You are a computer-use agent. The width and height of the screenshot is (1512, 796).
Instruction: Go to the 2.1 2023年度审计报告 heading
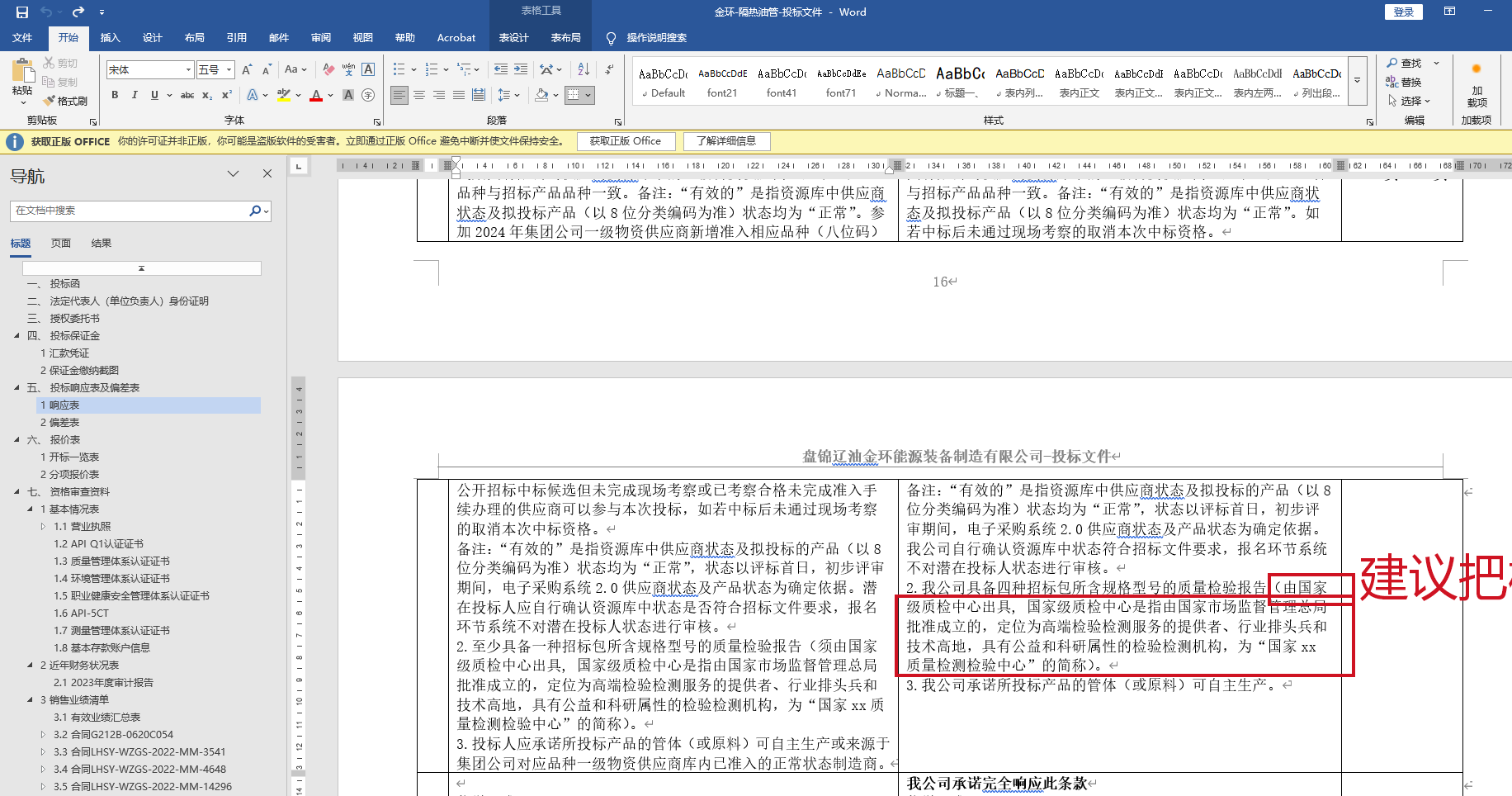coord(103,683)
